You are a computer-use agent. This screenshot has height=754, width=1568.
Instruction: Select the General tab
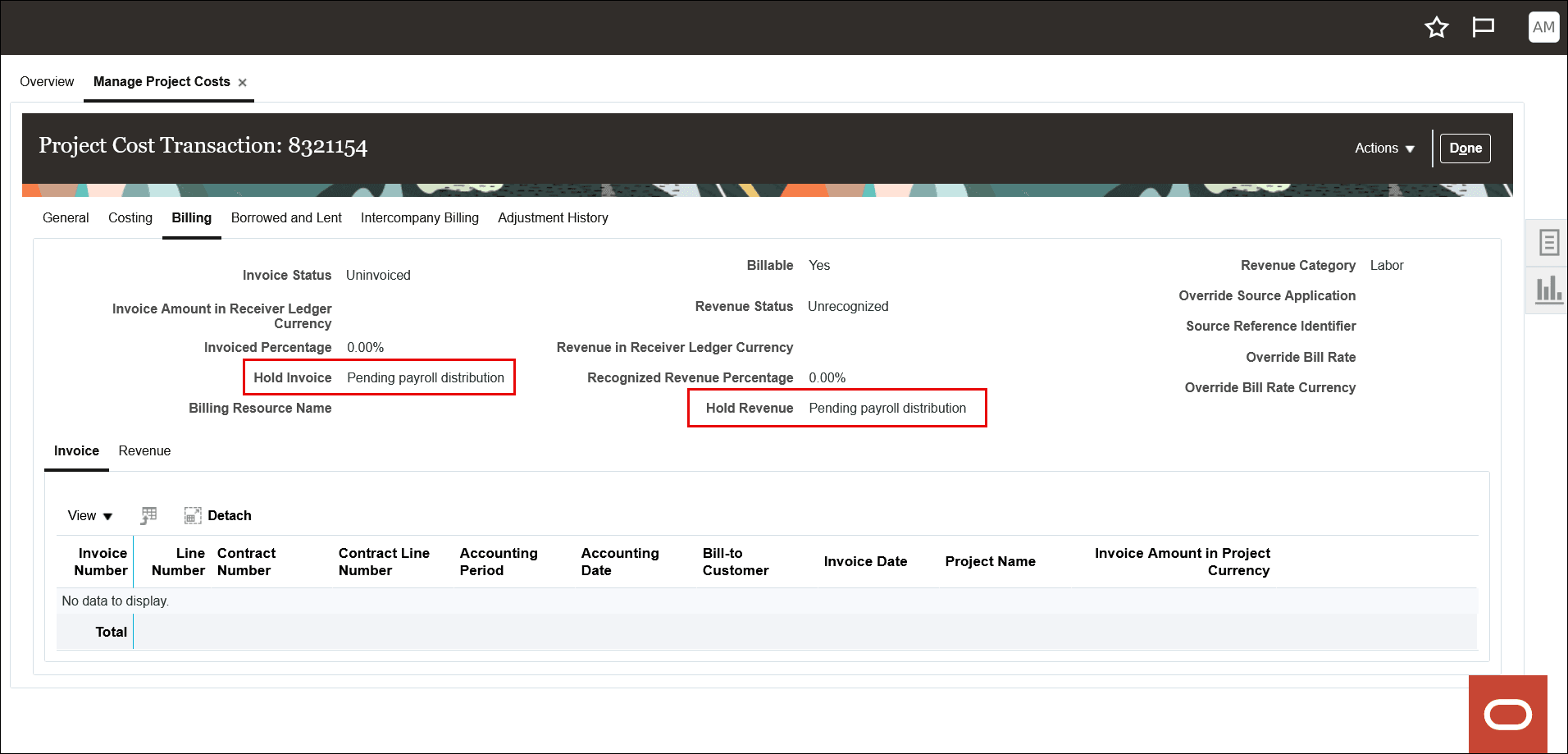point(66,217)
